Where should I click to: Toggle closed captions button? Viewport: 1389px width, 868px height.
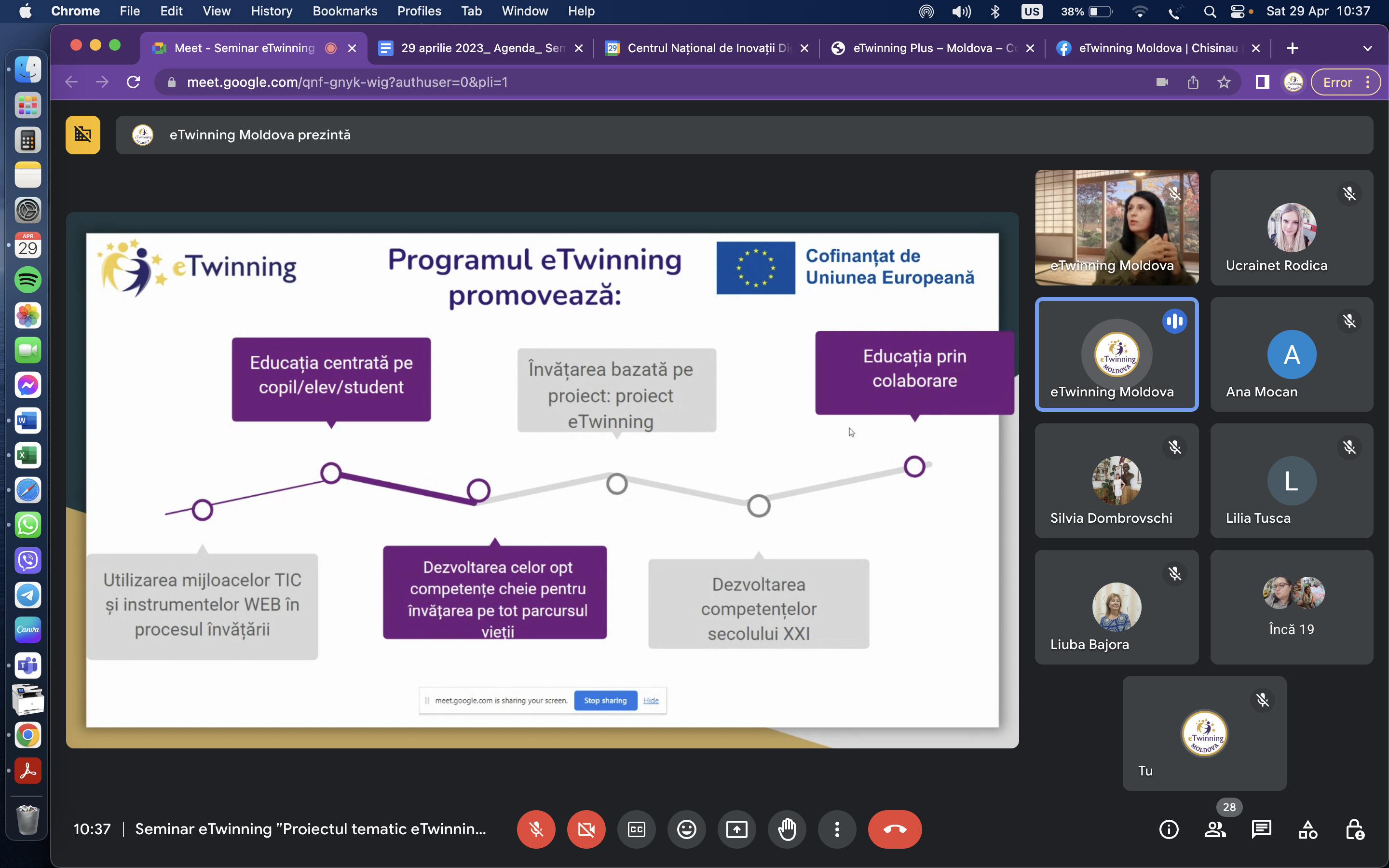[x=637, y=829]
